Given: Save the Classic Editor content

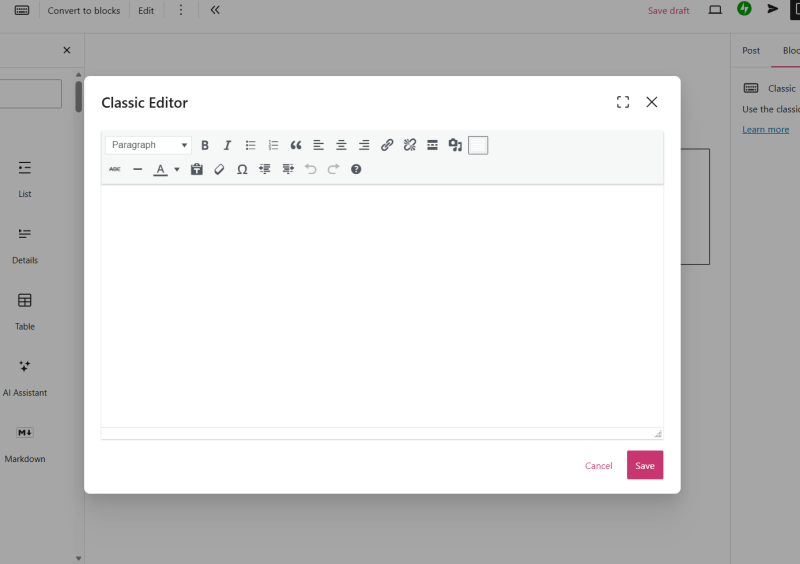Looking at the screenshot, I should [x=645, y=465].
